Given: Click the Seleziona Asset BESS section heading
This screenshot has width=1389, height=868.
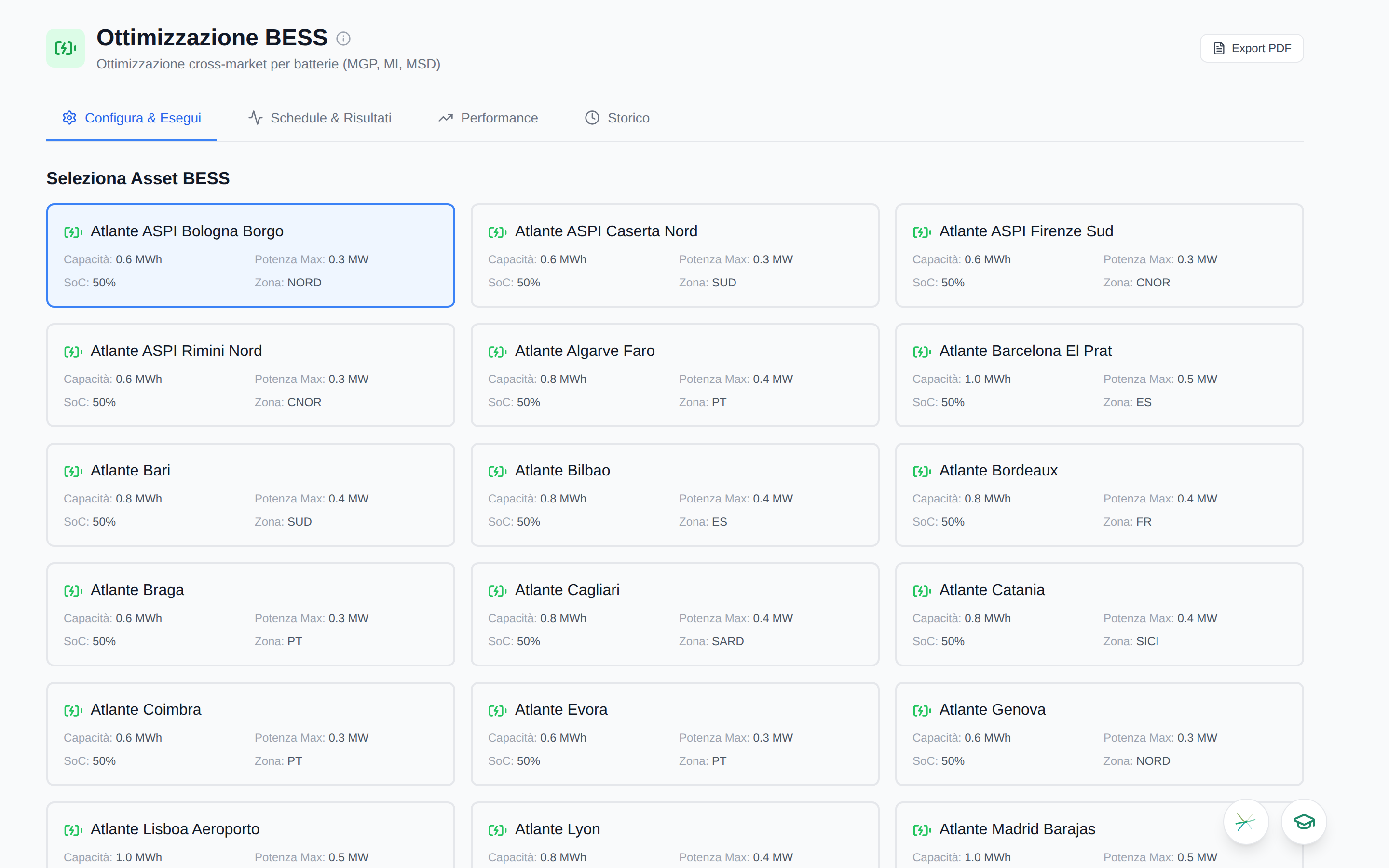Looking at the screenshot, I should [x=138, y=178].
